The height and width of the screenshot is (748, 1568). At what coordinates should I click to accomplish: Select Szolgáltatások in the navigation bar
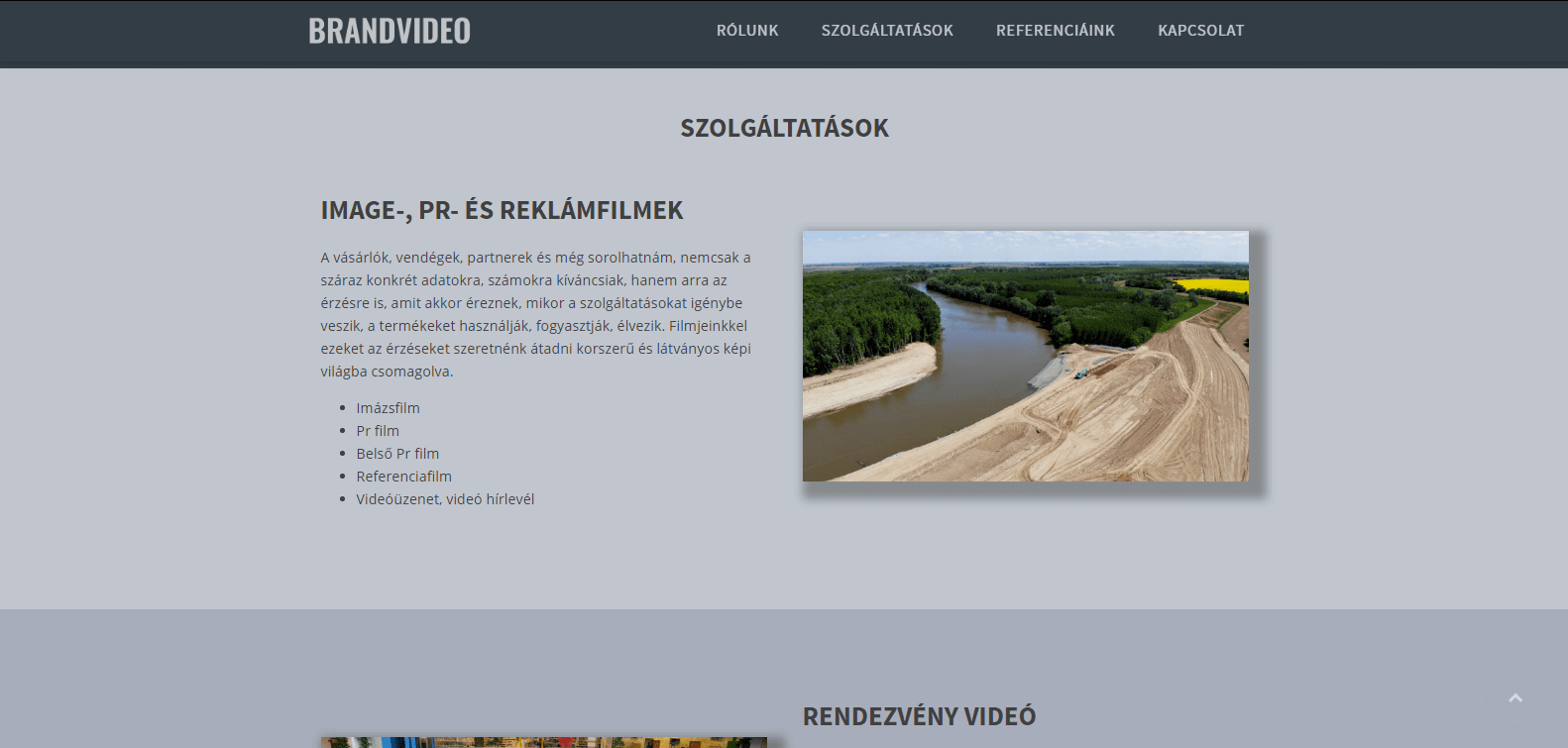(x=887, y=31)
